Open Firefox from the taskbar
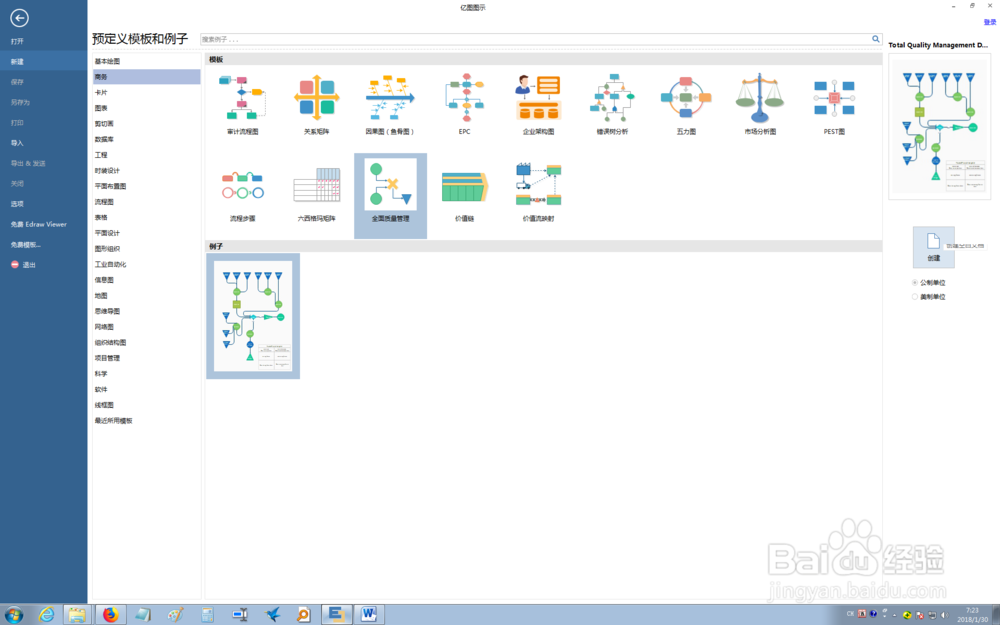1000x625 pixels. [110, 615]
